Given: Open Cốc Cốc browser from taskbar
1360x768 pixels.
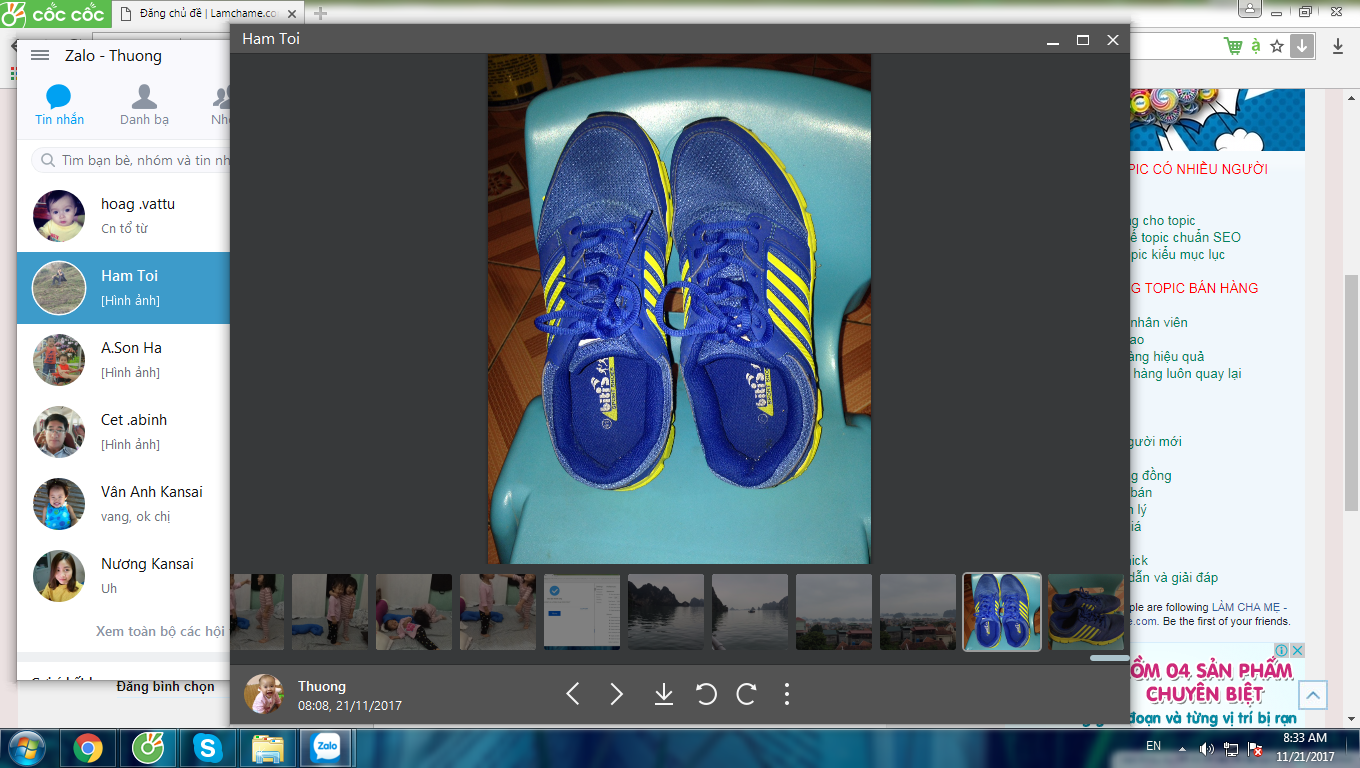Looking at the screenshot, I should (x=149, y=748).
